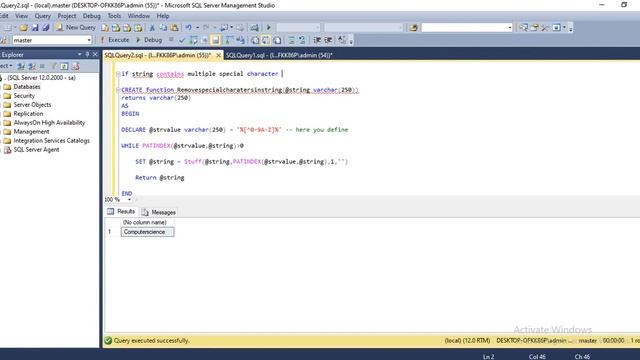Image resolution: width=640 pixels, height=360 pixels.
Task: Click the Parse checkmark icon
Action: tap(182, 40)
